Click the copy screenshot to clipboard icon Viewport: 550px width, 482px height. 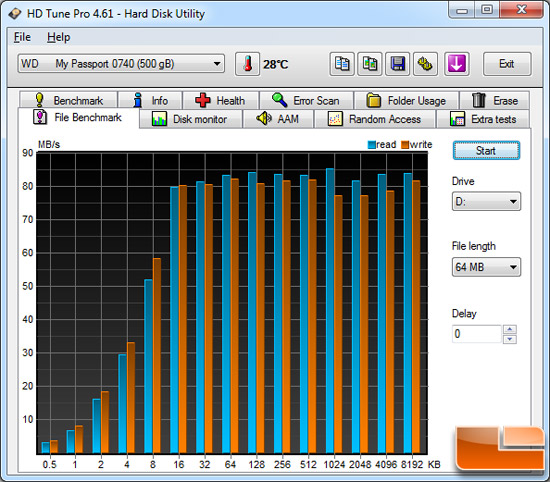coord(370,64)
